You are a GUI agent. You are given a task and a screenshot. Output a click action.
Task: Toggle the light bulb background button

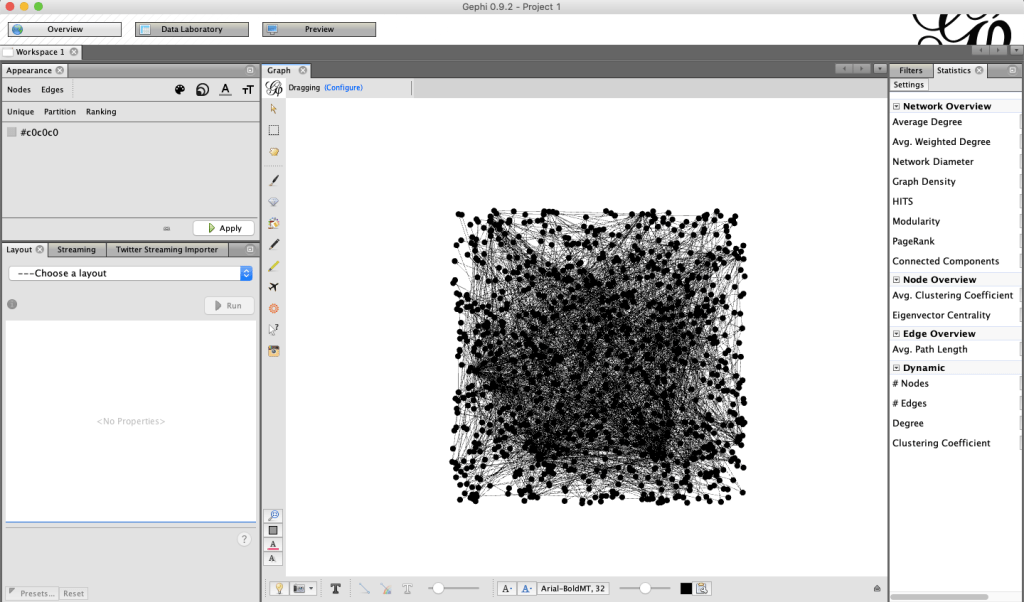tap(279, 588)
